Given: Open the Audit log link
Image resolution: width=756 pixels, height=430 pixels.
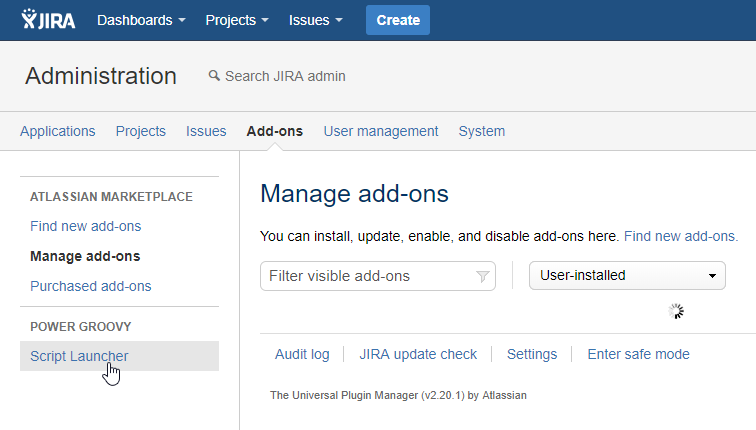Looking at the screenshot, I should [x=302, y=354].
